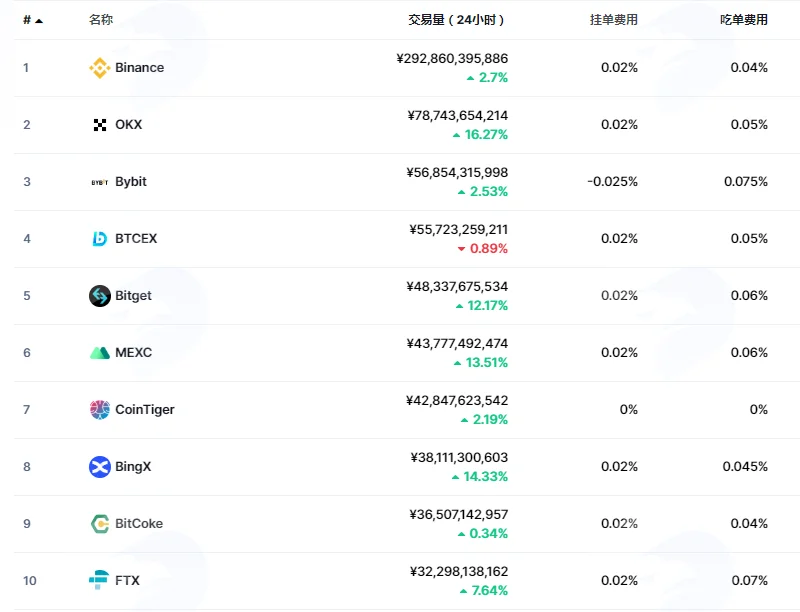Open the MEXC exchange link
The width and height of the screenshot is (800, 612).
133,353
